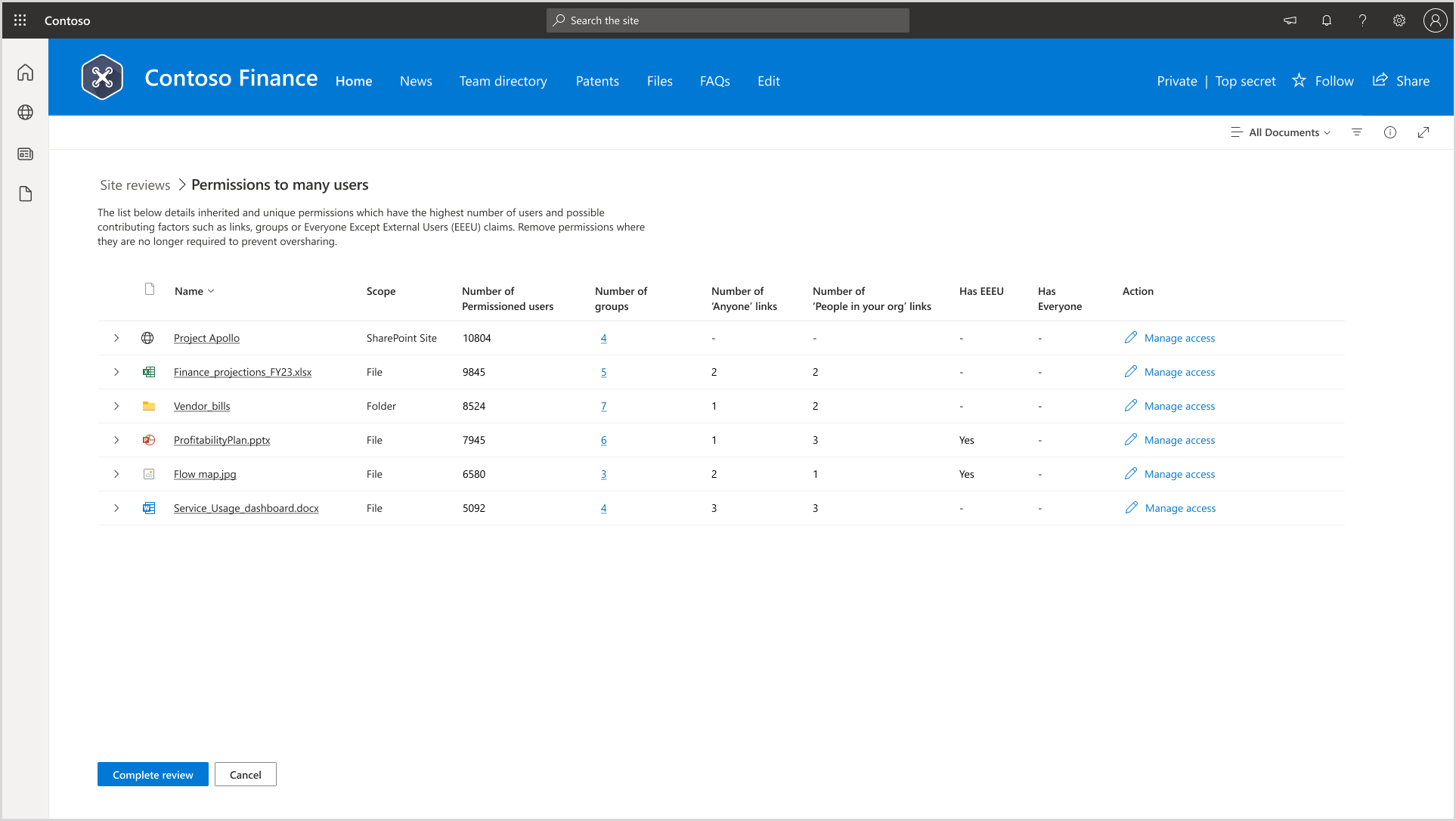
Task: Click the megaphone icon in top bar
Action: point(1290,20)
